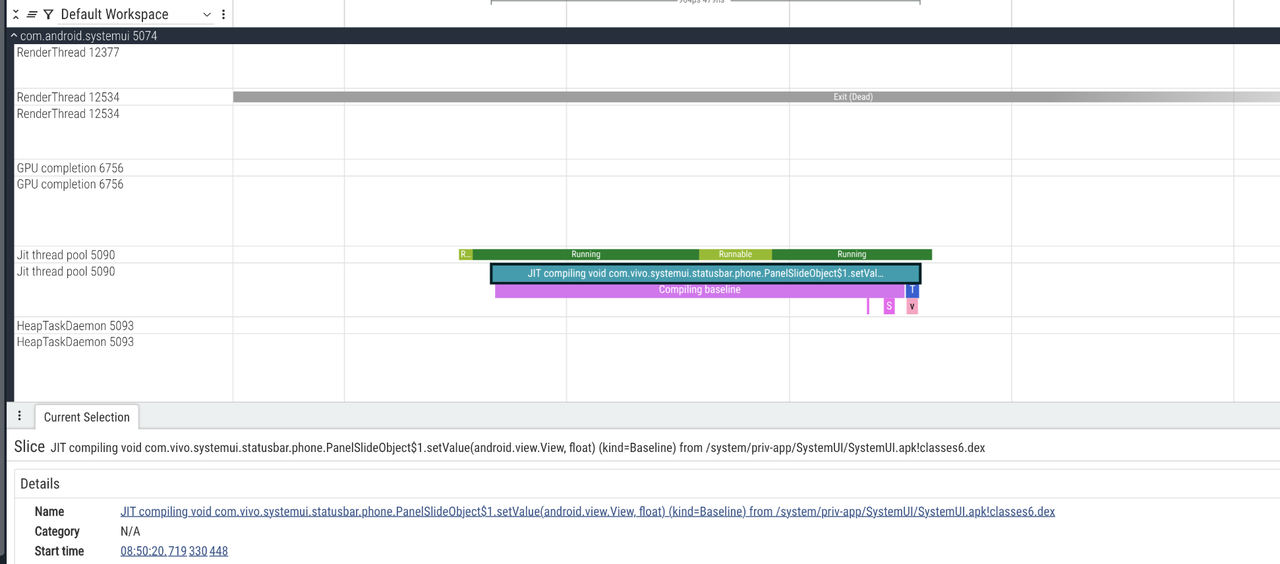Click the HeapTaskDaemon 5093 slice track label
Screen dimensions: 1280x564
pos(75,342)
